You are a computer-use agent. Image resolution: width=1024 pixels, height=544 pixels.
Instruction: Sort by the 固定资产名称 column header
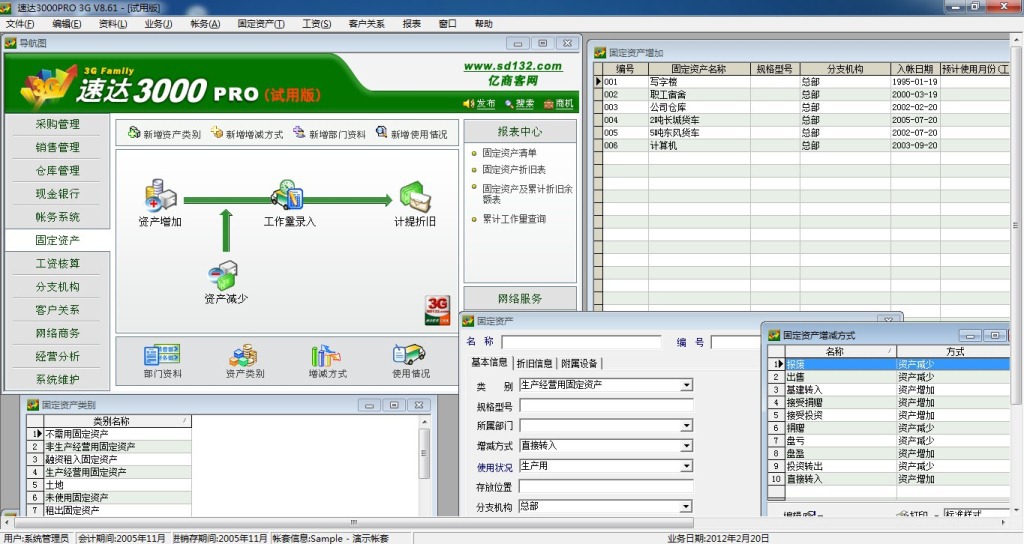pos(699,69)
